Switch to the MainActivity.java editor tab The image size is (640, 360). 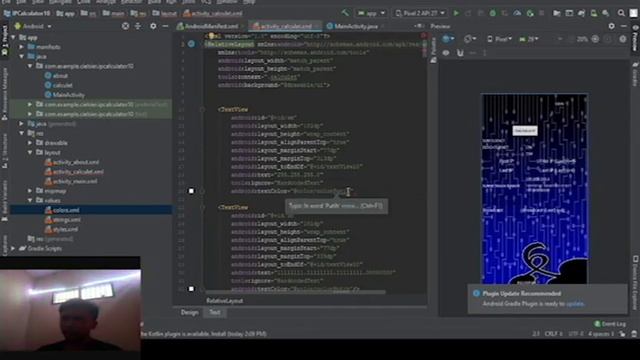point(355,26)
